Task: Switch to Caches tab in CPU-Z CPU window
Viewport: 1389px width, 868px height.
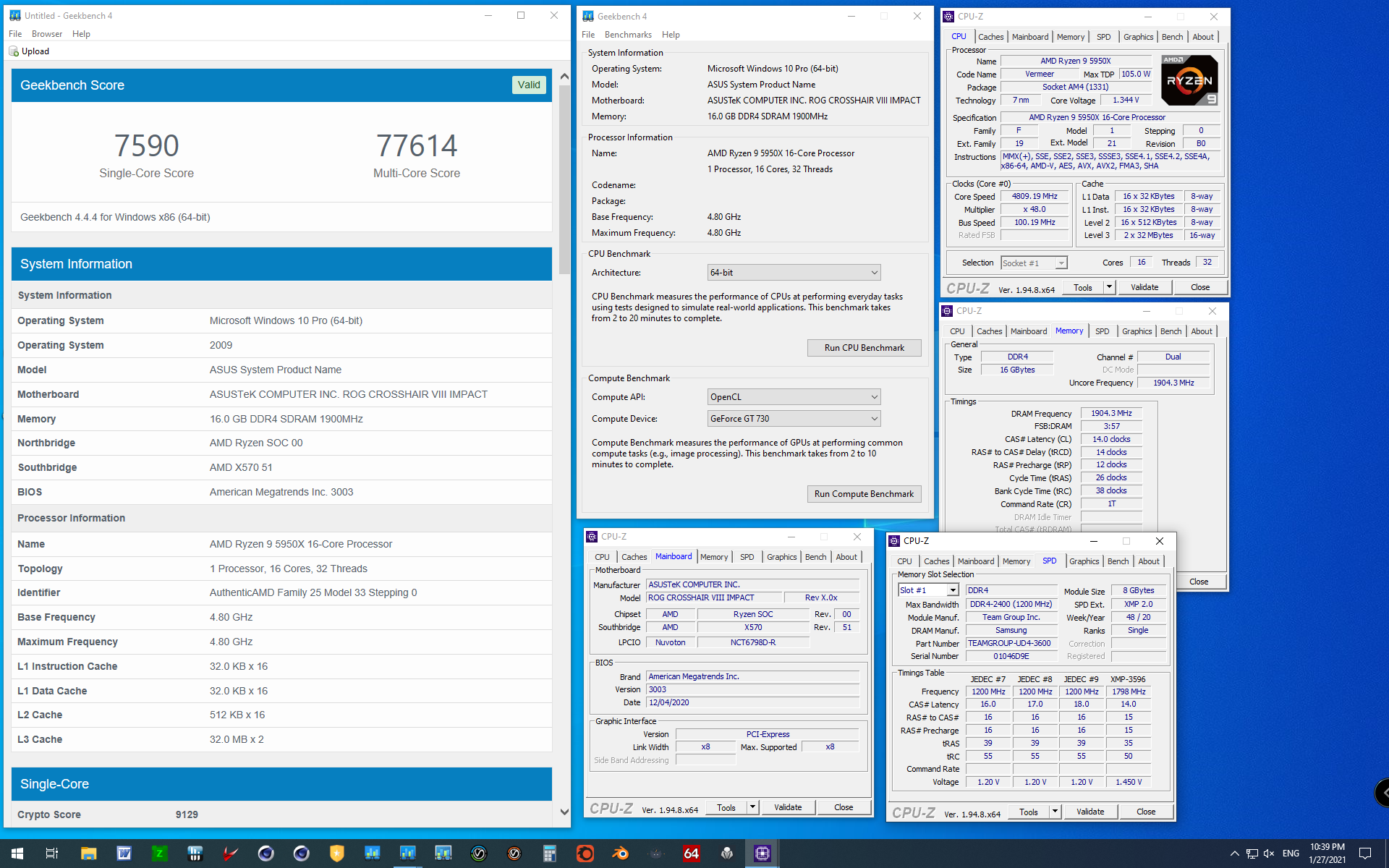Action: point(990,37)
